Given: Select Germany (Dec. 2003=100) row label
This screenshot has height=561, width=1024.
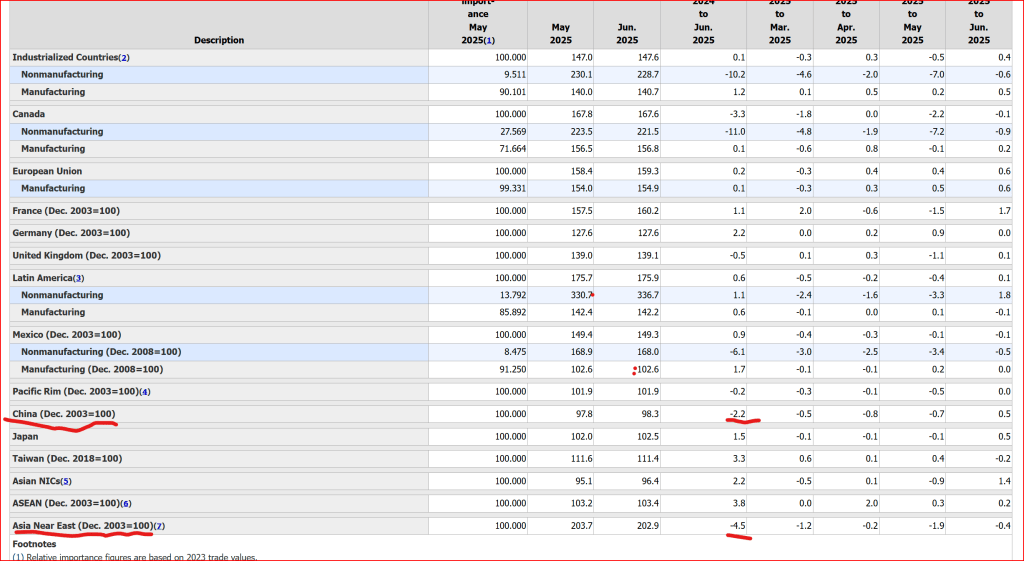Looking at the screenshot, I should pos(72,233).
